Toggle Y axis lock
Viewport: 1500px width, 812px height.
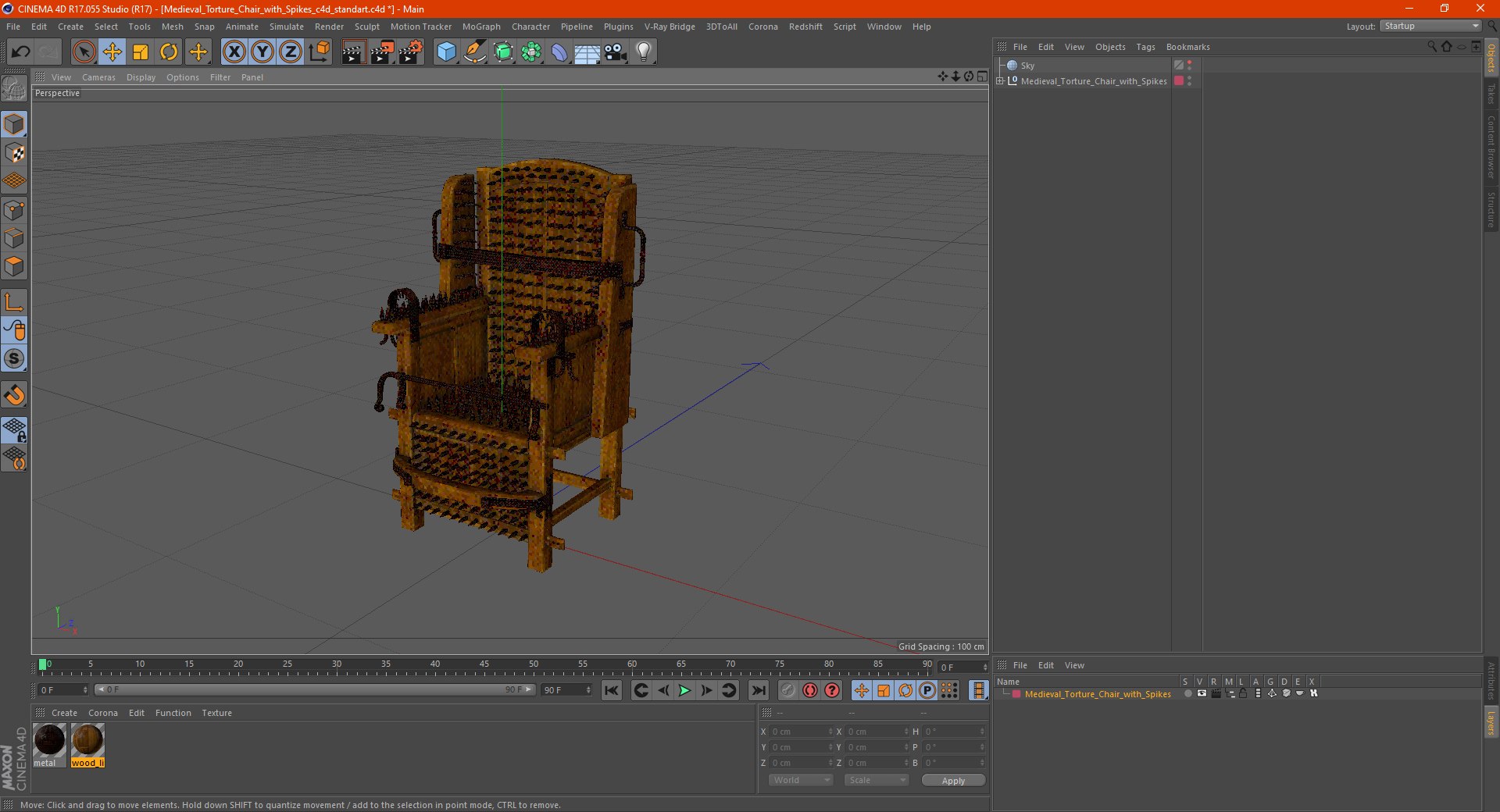[x=262, y=52]
